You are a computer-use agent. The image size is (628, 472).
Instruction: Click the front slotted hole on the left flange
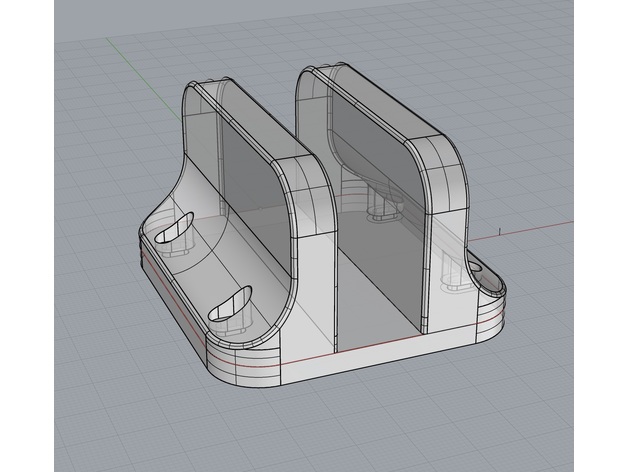230,304
